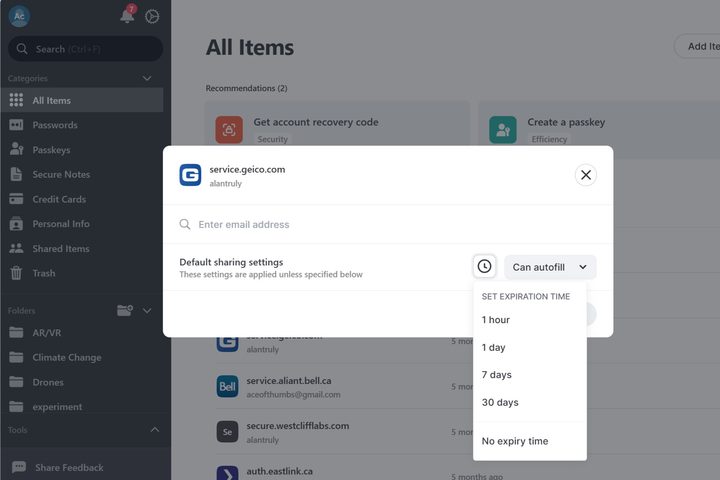This screenshot has width=720, height=480.
Task: Close the sharing dialog
Action: (x=586, y=175)
